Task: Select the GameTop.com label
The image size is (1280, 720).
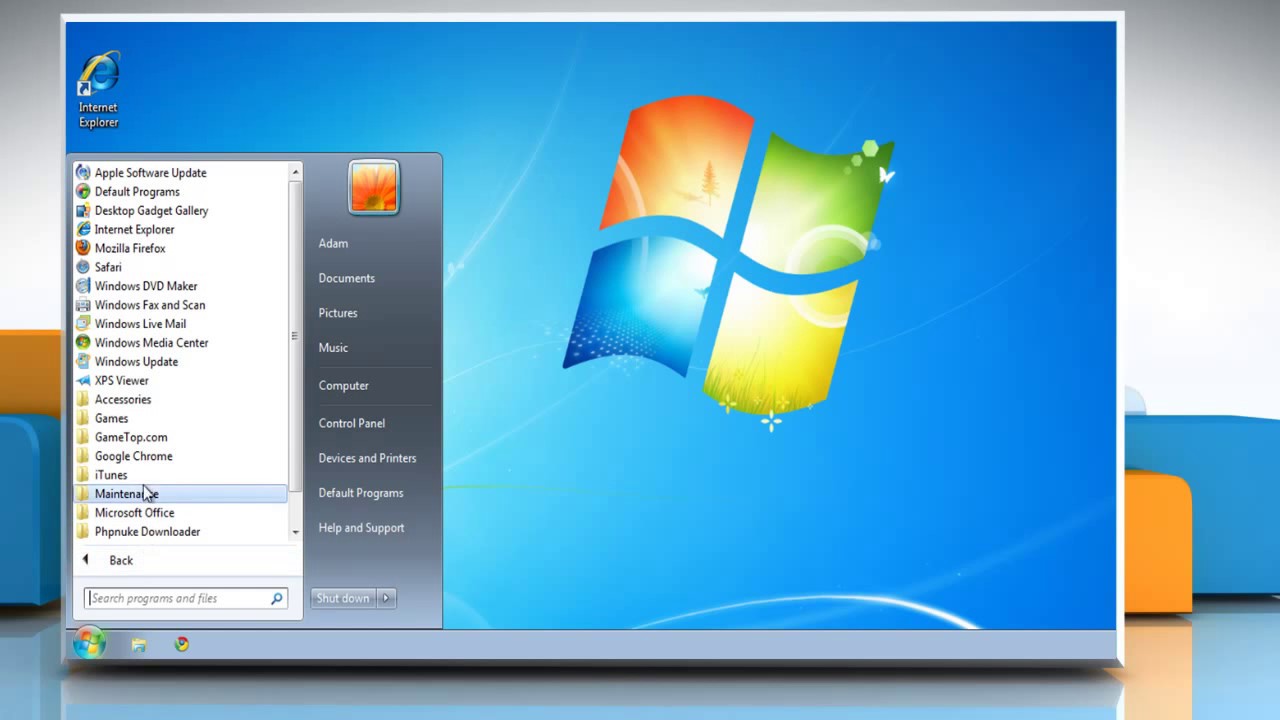Action: 131,437
